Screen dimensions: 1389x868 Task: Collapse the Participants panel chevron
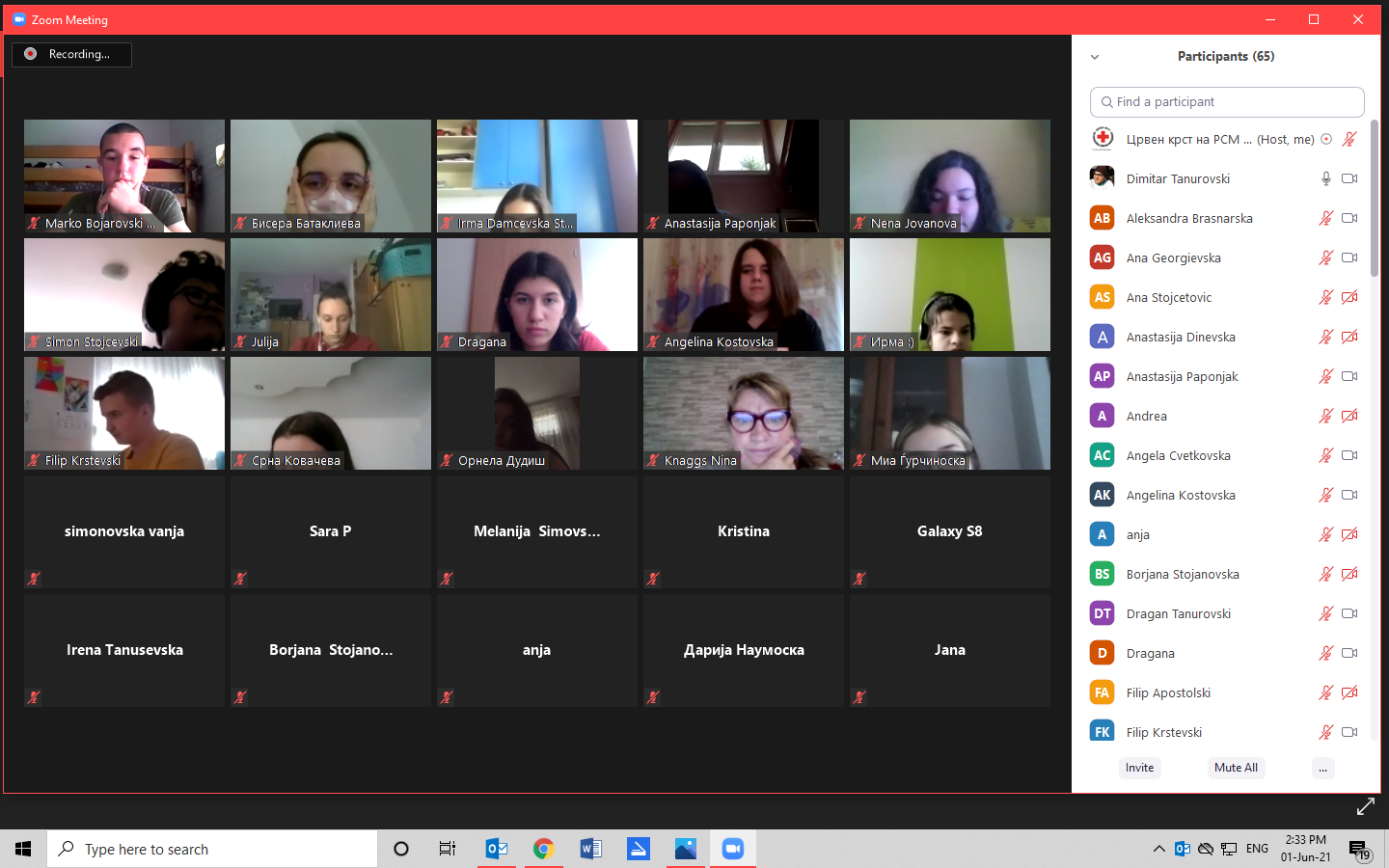pos(1095,57)
